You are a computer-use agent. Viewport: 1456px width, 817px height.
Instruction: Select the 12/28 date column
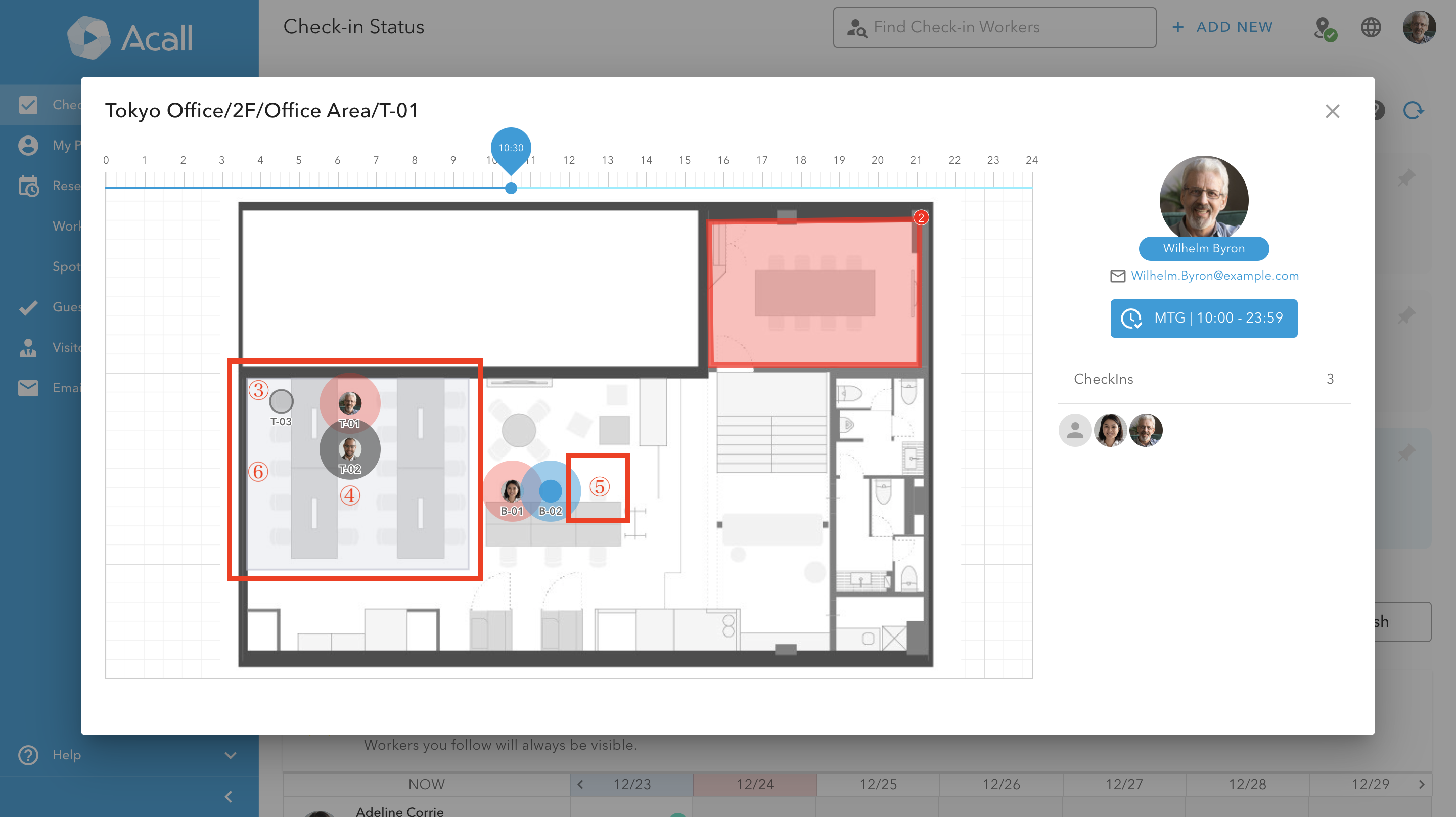pos(1247,784)
